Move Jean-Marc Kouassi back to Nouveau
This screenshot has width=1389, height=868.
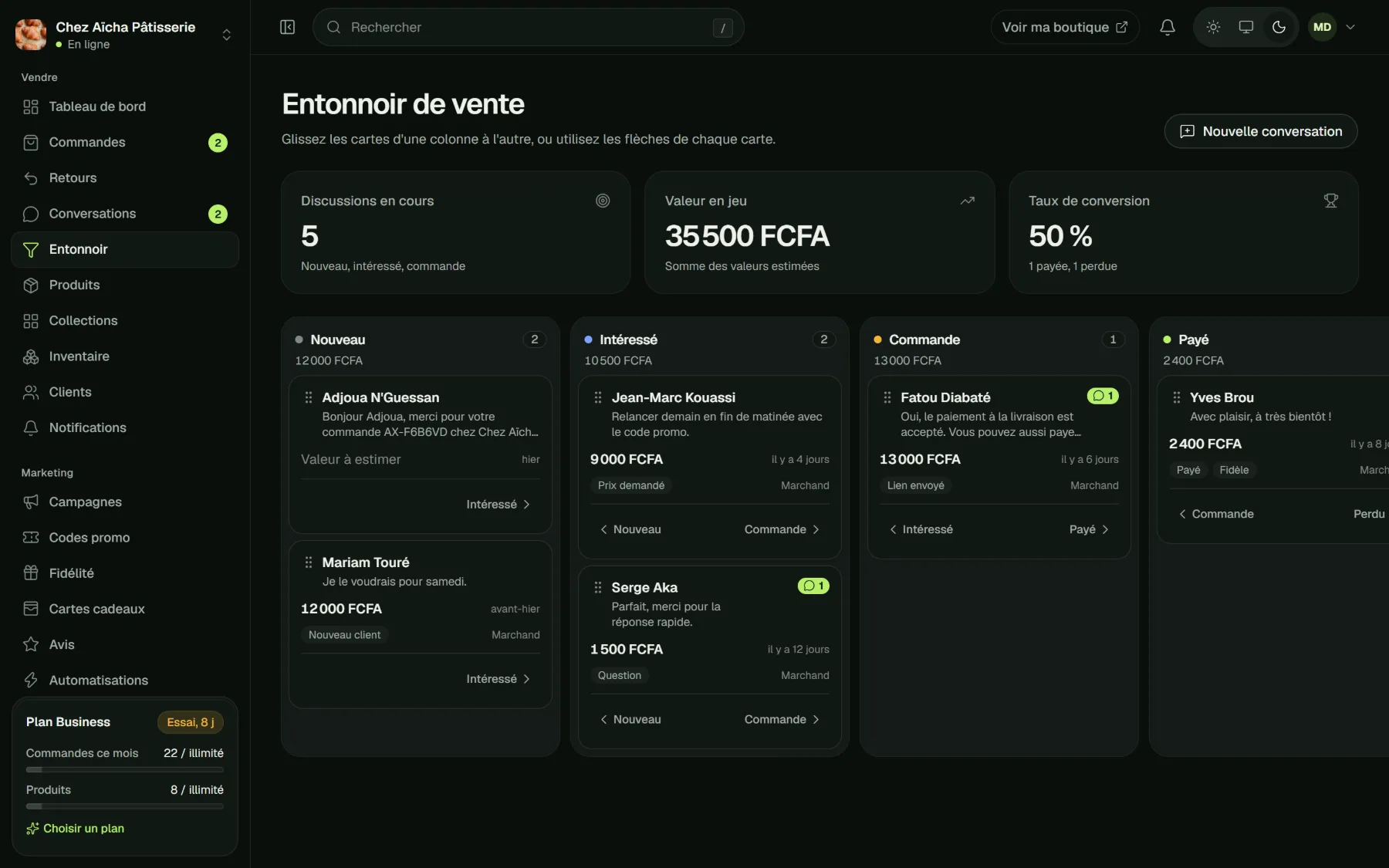point(630,529)
